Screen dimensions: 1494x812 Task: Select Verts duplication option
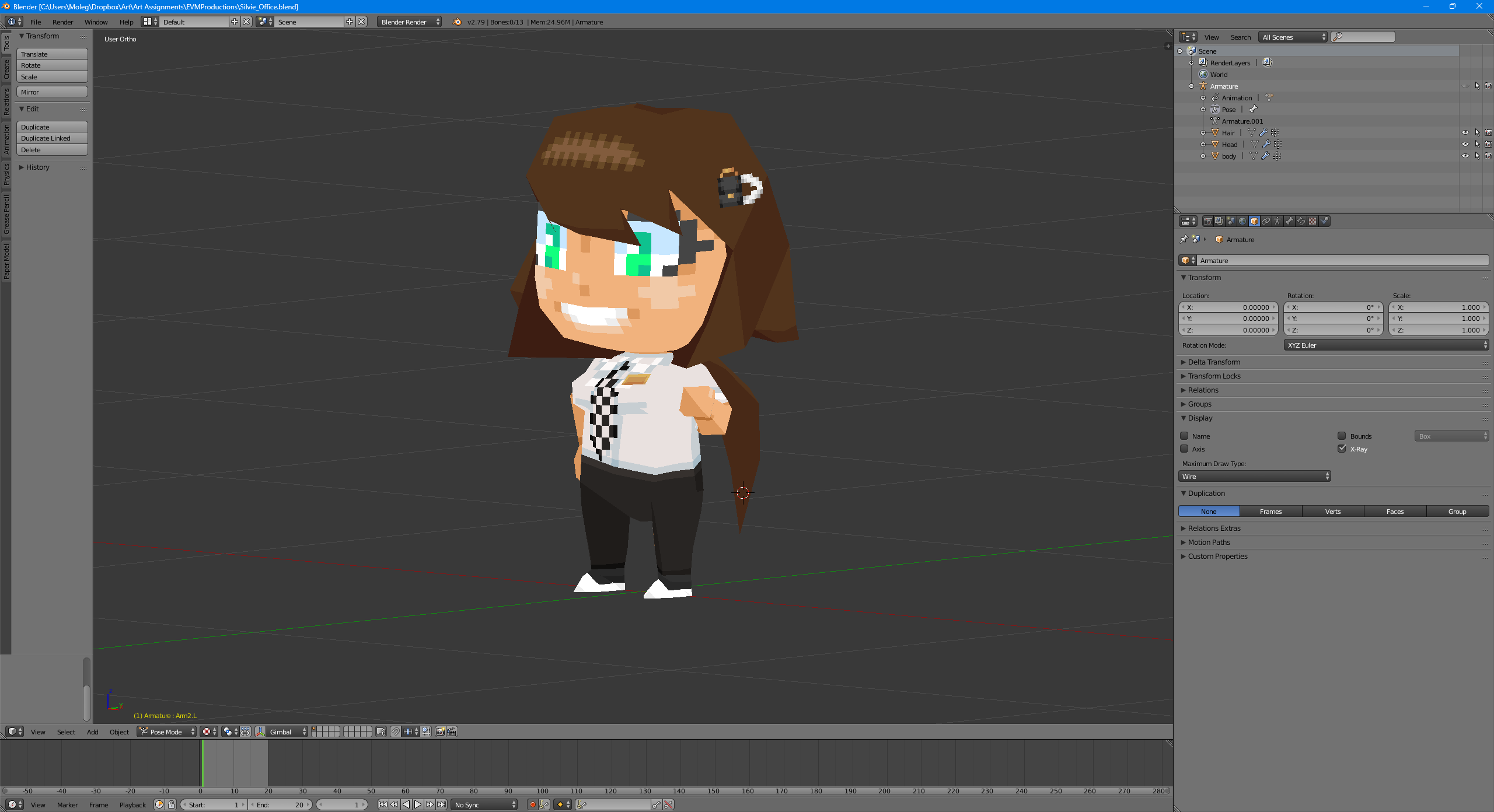(x=1332, y=512)
